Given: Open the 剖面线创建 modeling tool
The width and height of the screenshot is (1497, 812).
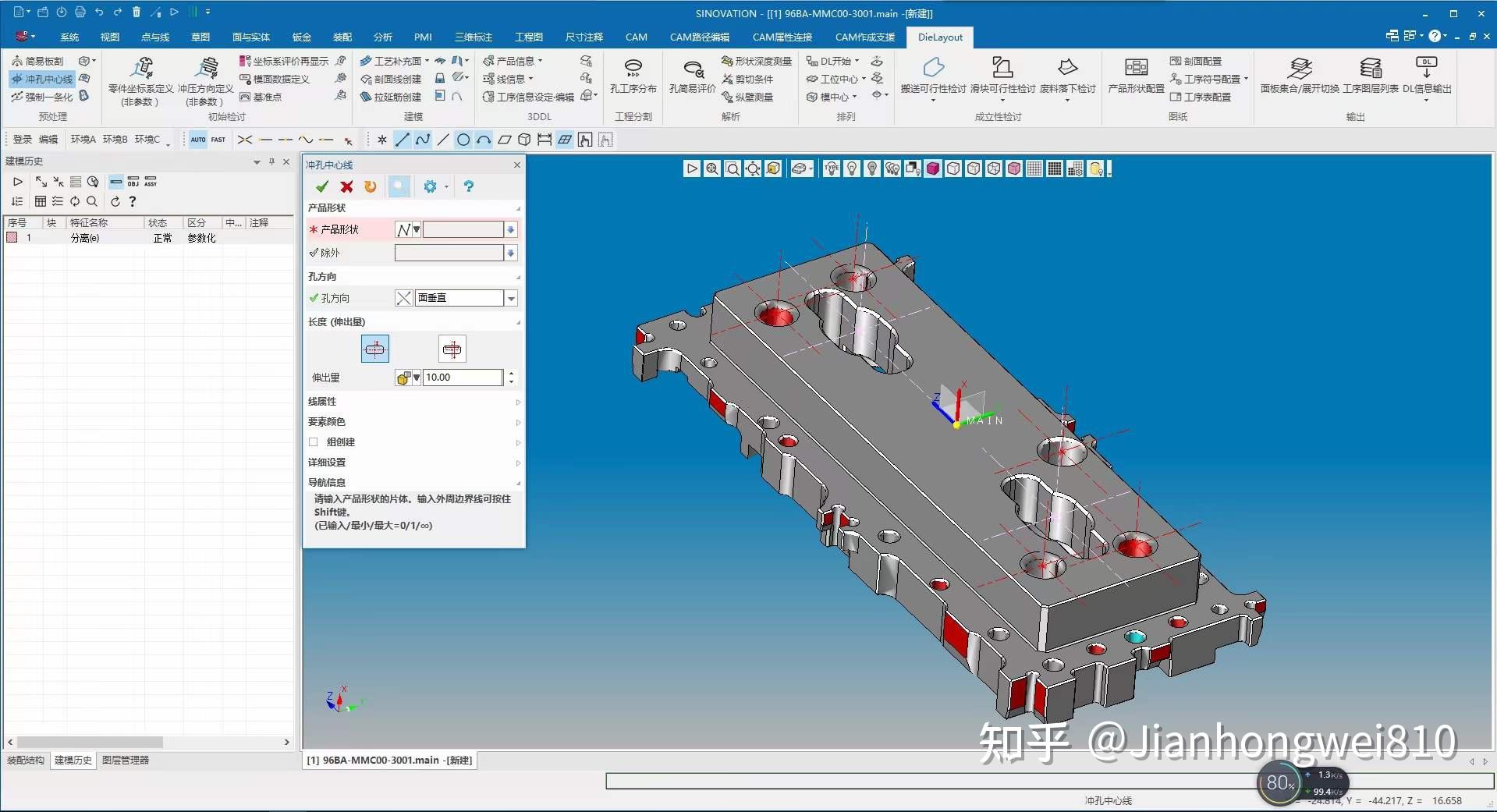Looking at the screenshot, I should point(392,78).
